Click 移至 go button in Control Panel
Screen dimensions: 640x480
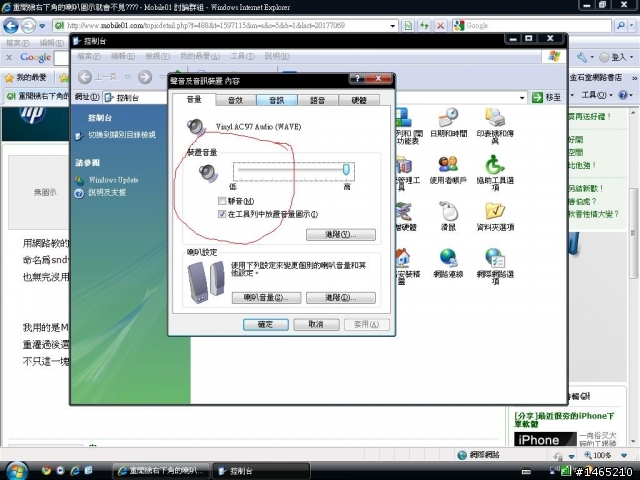pos(547,97)
